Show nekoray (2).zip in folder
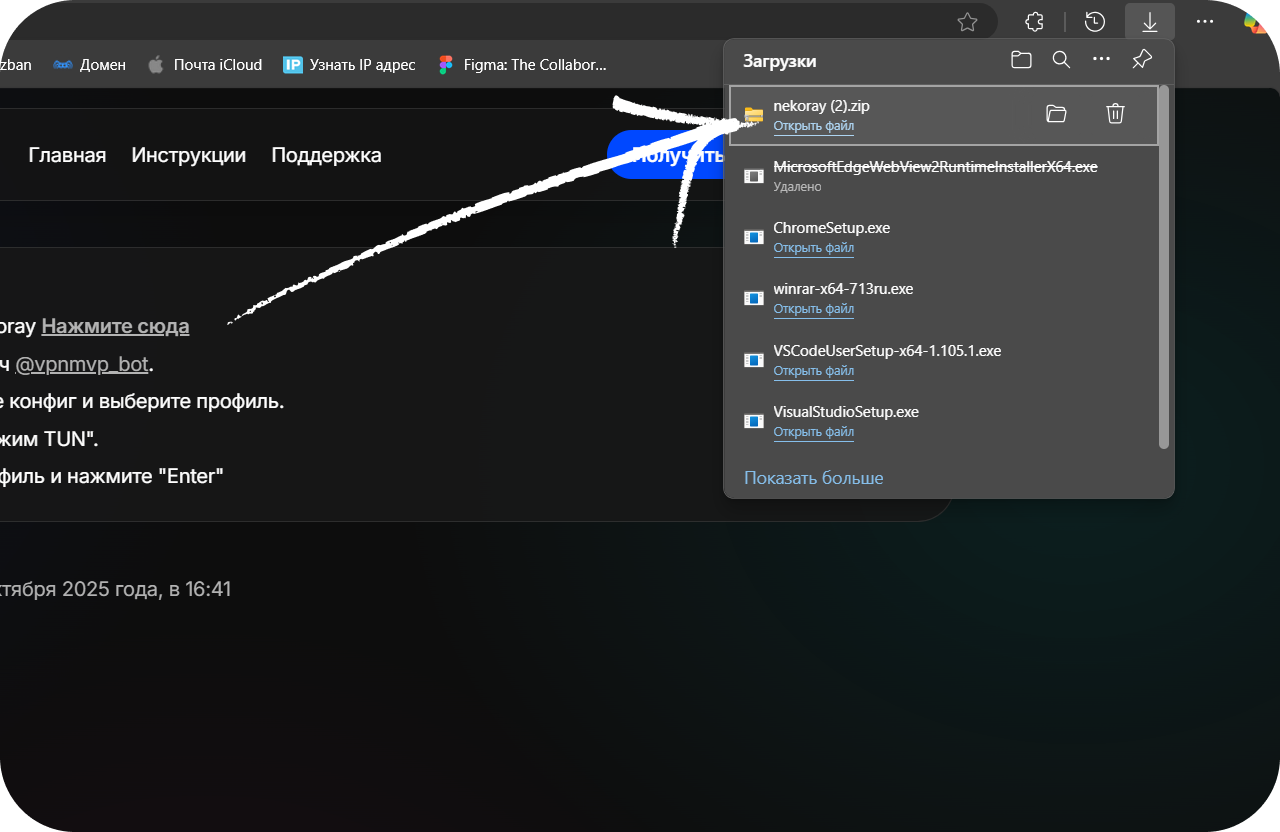Viewport: 1280px width, 832px height. [1056, 114]
